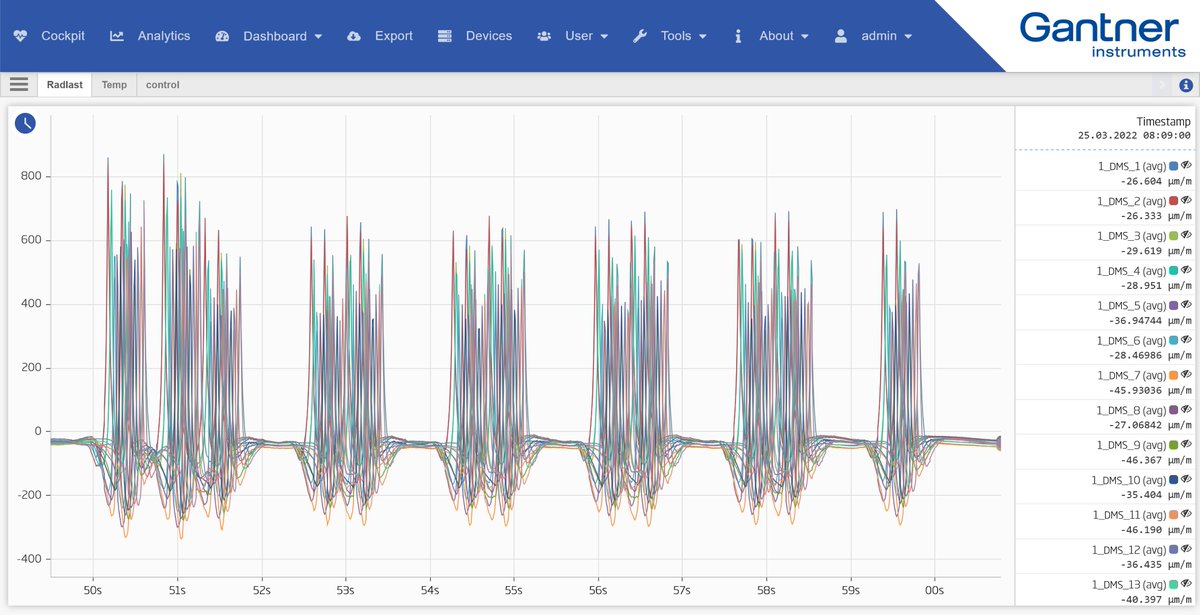Switch to the Radlast tab
The image size is (1200, 615).
(x=65, y=85)
